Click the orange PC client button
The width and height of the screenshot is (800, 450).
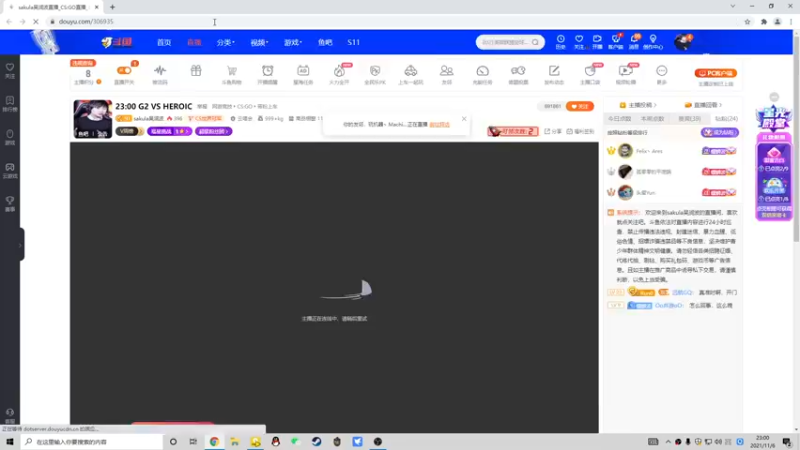715,73
